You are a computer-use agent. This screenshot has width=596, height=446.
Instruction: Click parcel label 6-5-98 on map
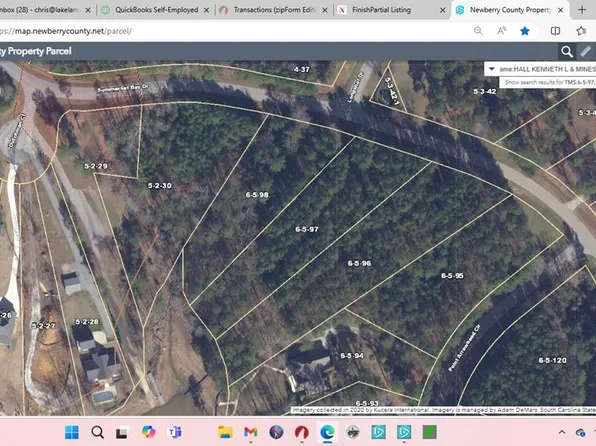click(x=257, y=195)
